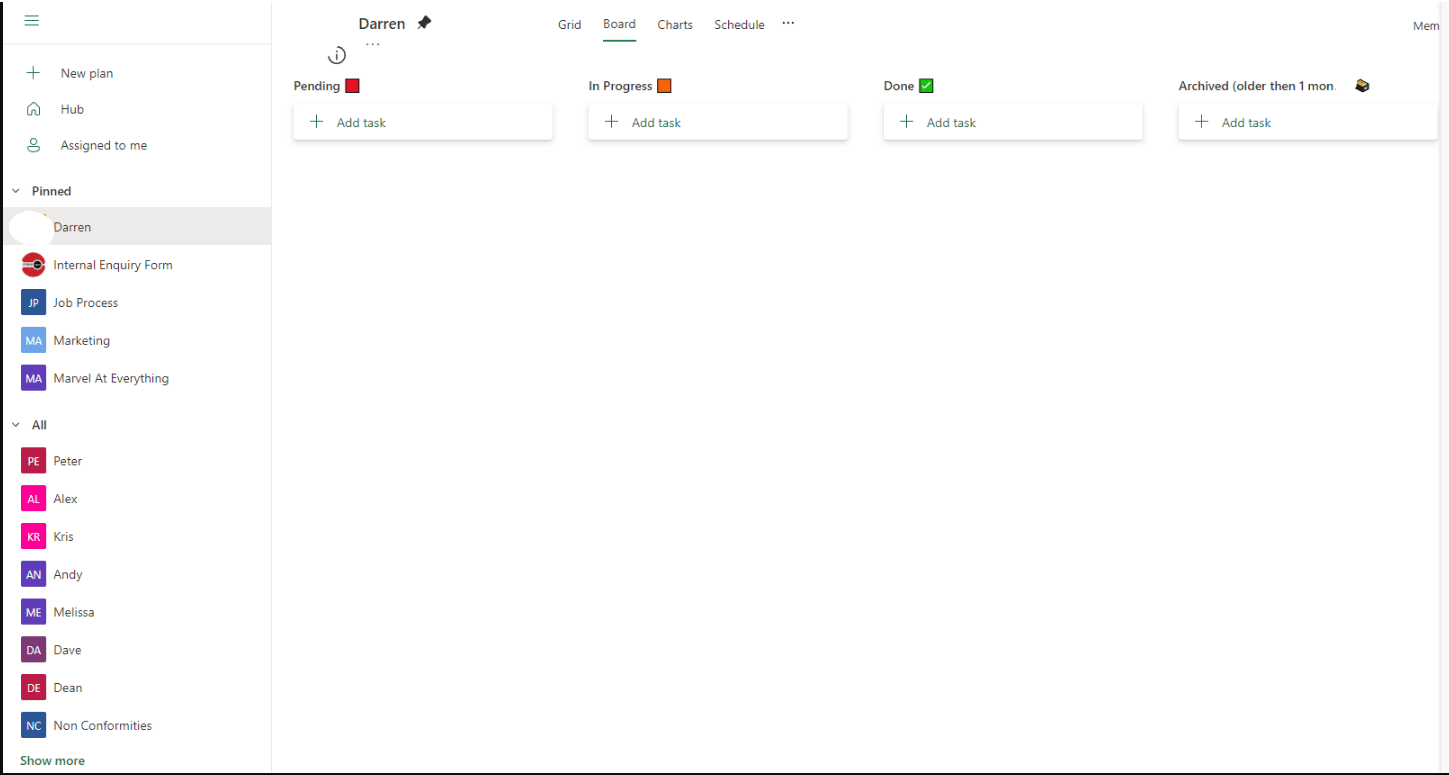Click the AL Alex avatar
This screenshot has width=1449, height=775.
[x=34, y=499]
